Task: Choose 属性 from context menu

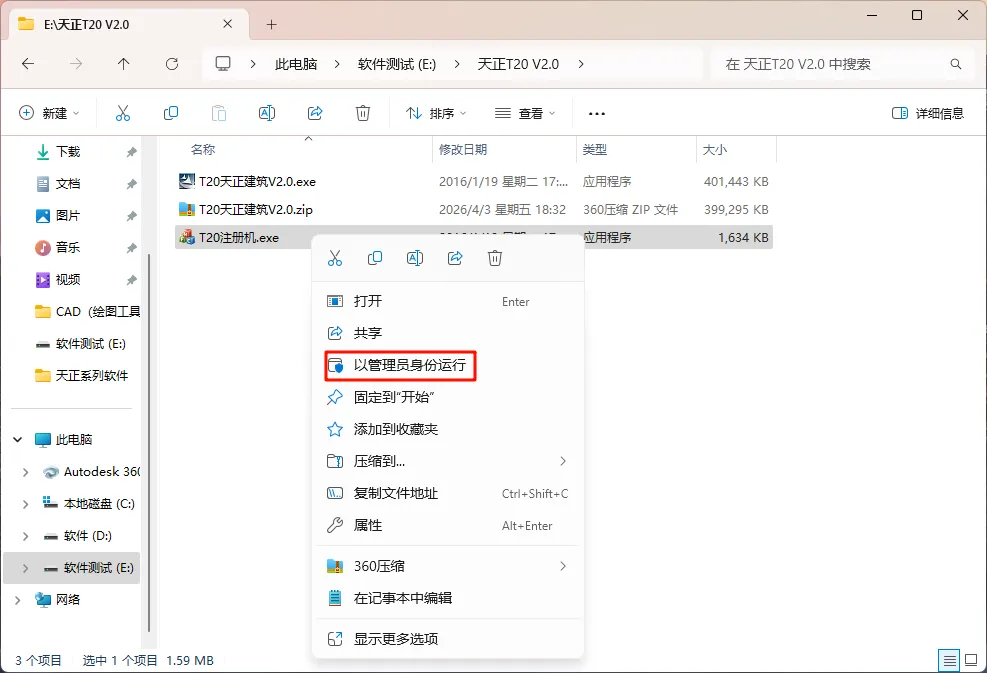Action: 448,526
